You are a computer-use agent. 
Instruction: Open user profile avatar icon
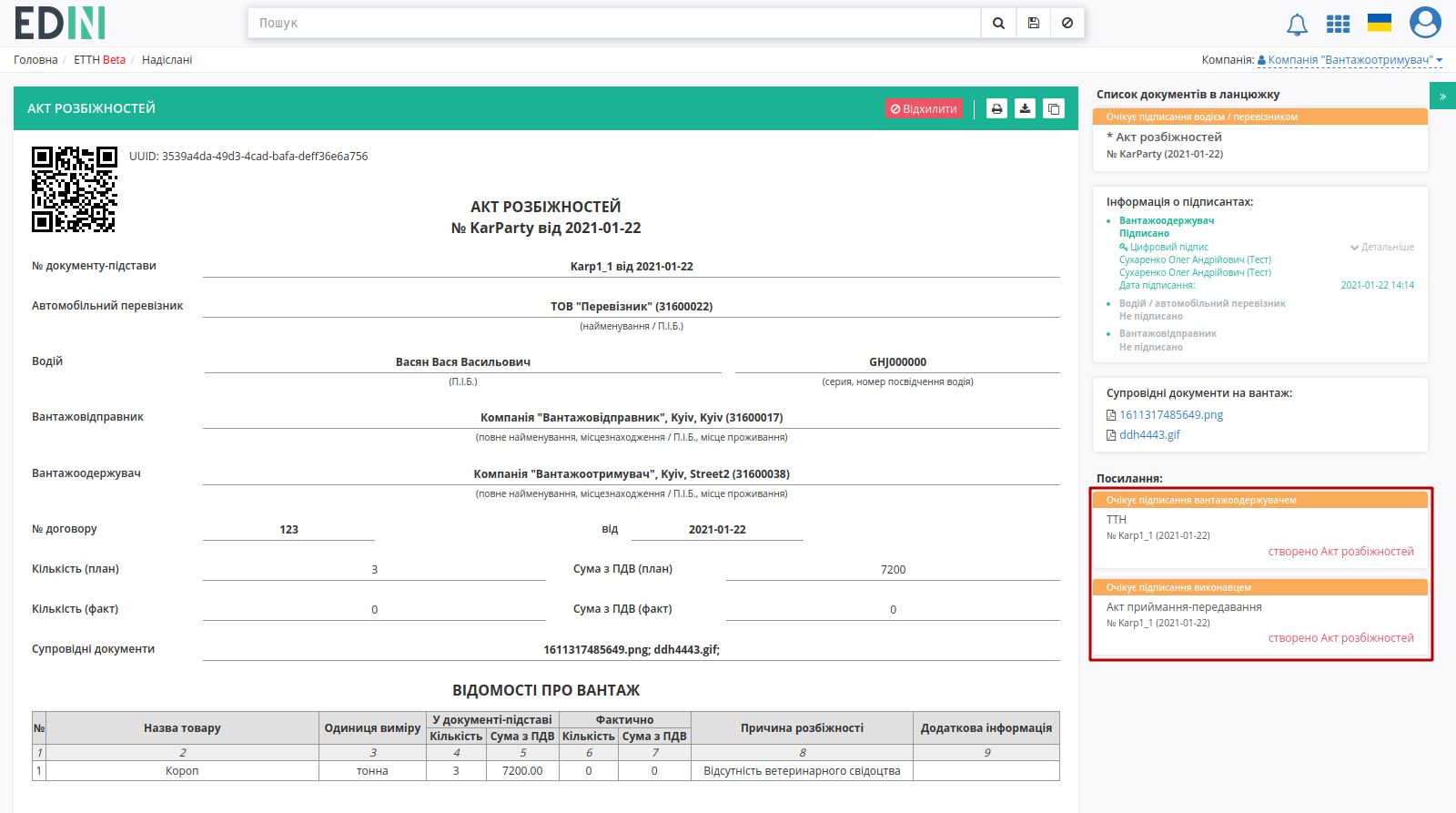pyautogui.click(x=1425, y=23)
